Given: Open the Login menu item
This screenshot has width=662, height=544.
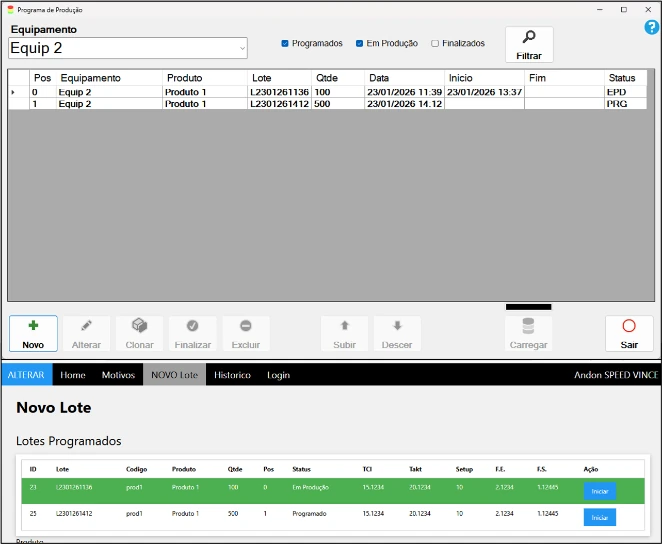Looking at the screenshot, I should click(278, 375).
